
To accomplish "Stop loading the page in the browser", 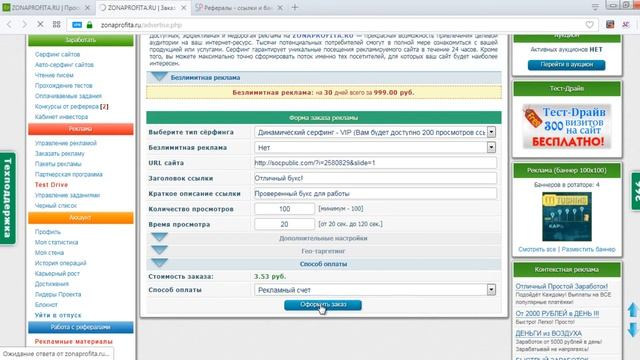I will tap(40, 24).
